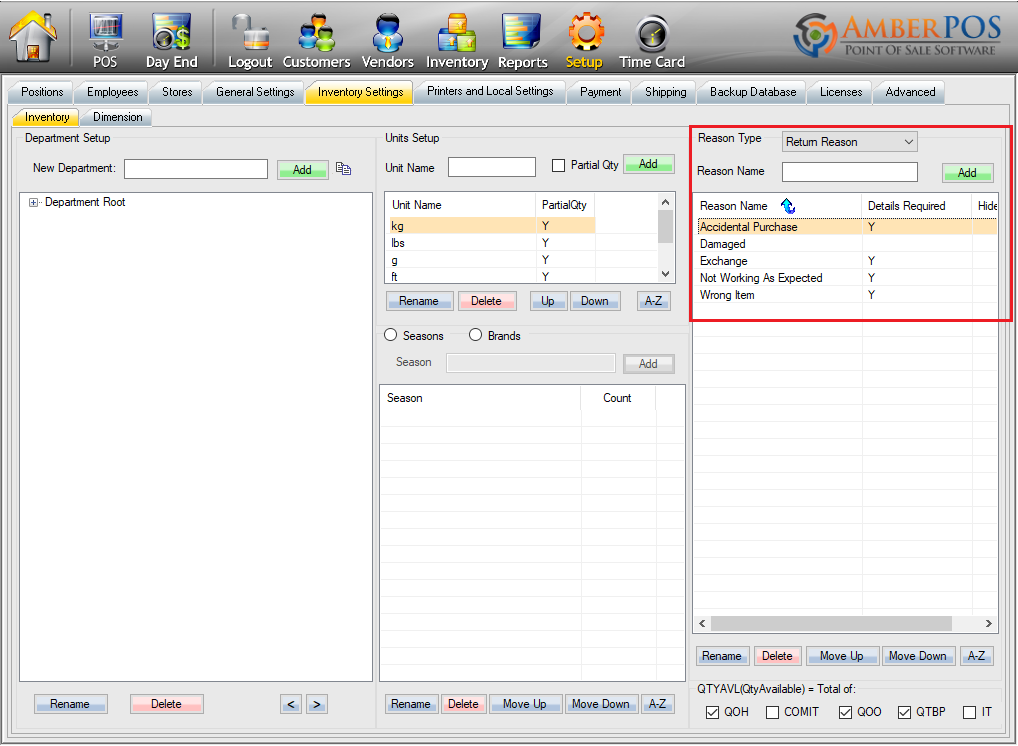
Task: Select the Damaged reason row
Action: coord(847,244)
